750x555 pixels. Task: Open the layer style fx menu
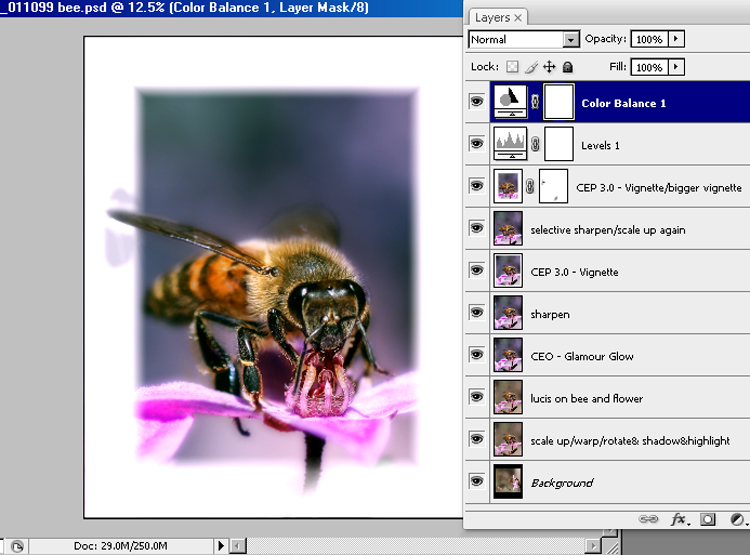[x=679, y=520]
